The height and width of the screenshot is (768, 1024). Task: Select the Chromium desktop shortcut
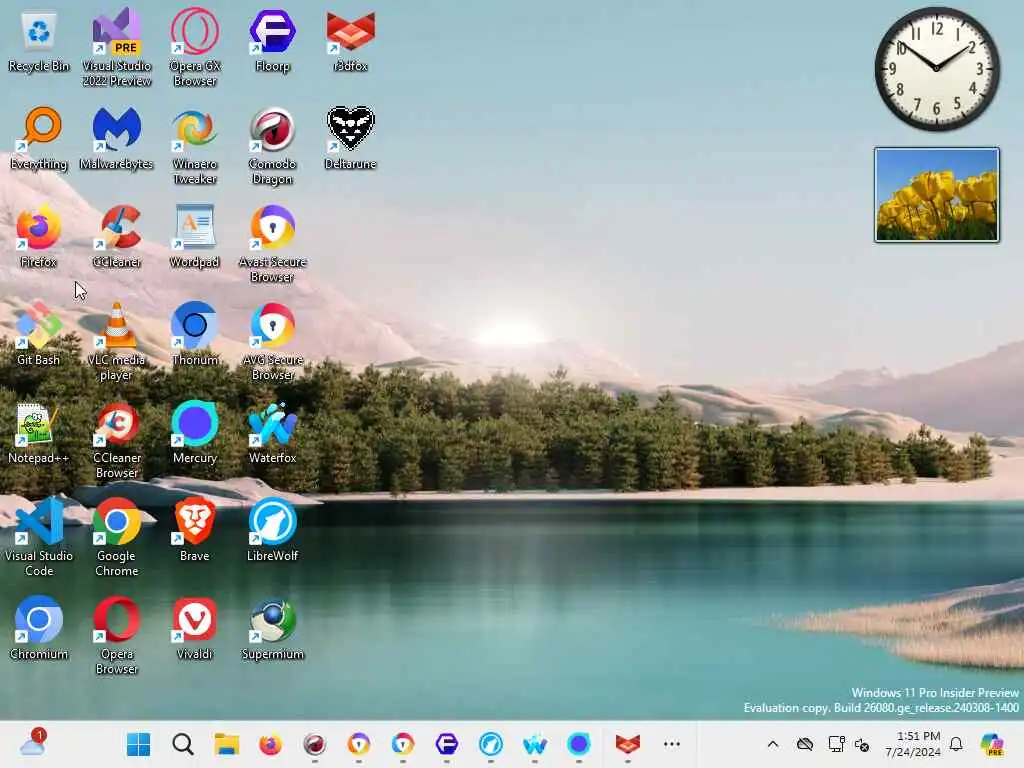39,628
